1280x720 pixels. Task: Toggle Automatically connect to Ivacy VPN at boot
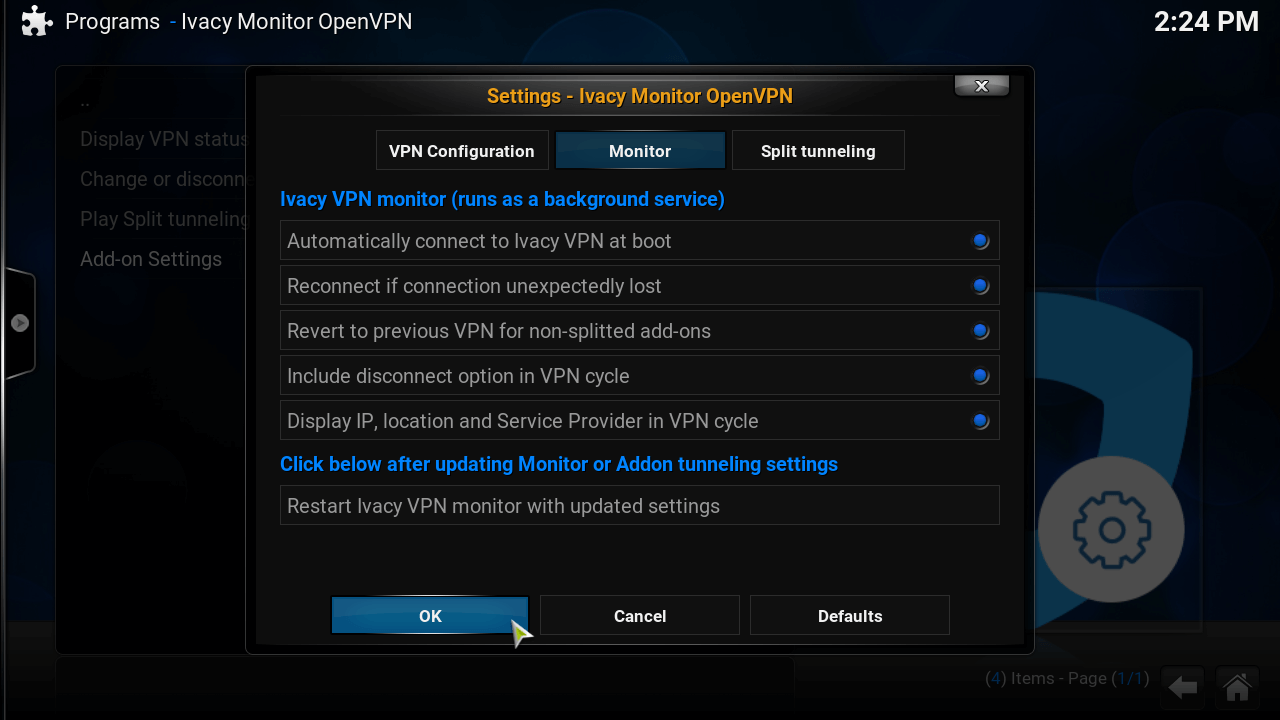(x=640, y=241)
